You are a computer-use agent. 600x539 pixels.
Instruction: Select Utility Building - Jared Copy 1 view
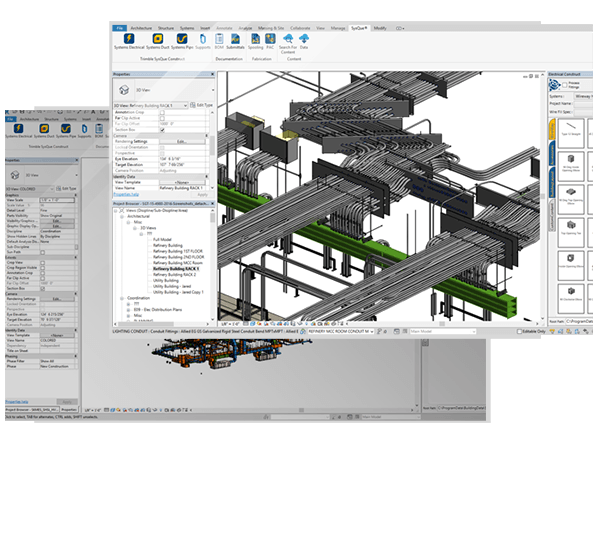pyautogui.click(x=178, y=292)
